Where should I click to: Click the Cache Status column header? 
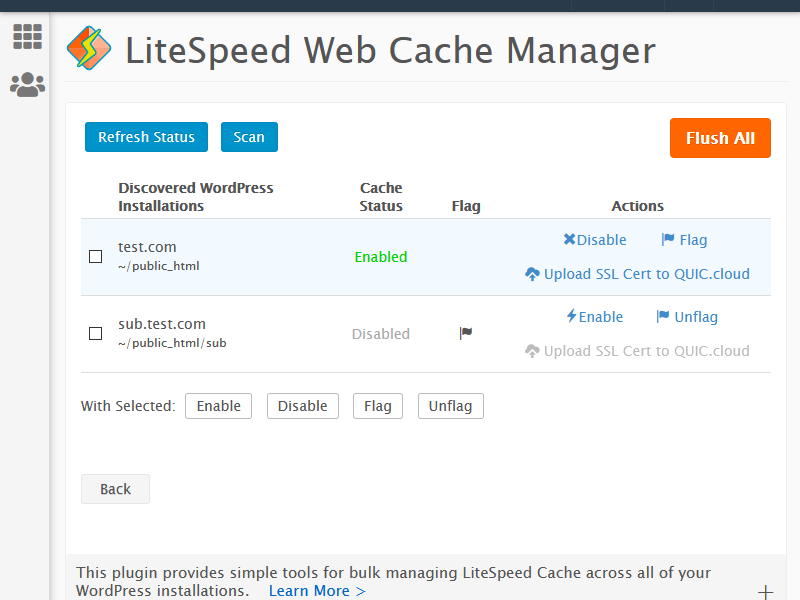[x=381, y=197]
